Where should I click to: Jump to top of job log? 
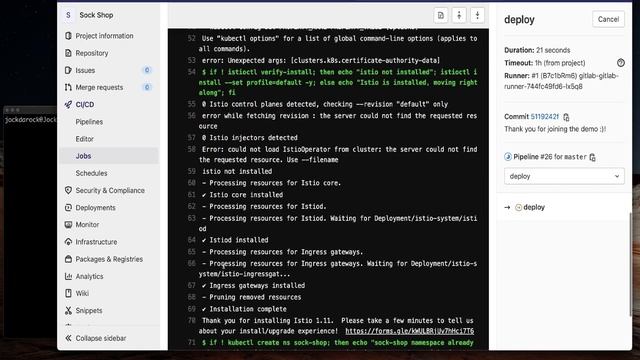459,16
